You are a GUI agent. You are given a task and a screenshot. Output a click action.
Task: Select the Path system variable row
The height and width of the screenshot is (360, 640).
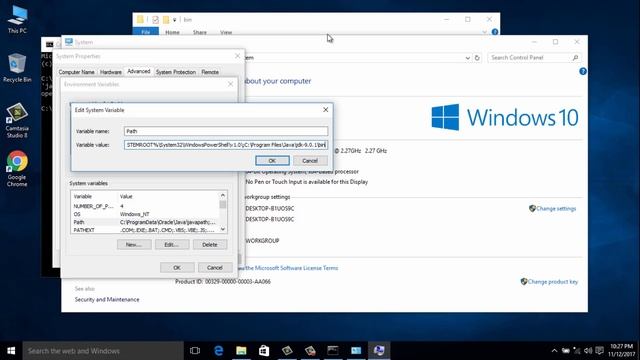pyautogui.click(x=145, y=222)
